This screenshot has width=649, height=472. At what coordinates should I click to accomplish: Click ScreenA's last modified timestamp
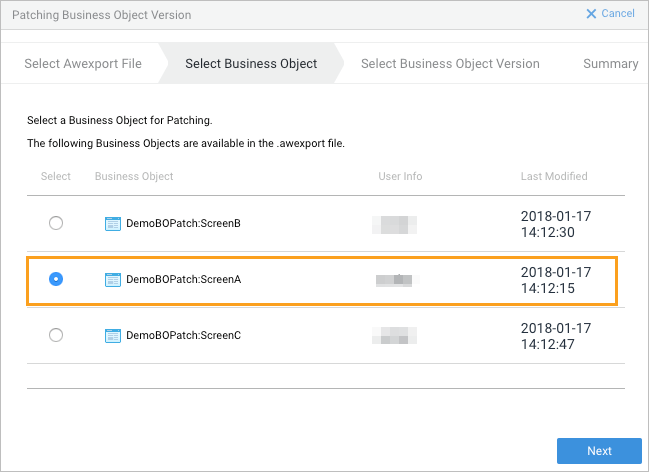[x=556, y=280]
